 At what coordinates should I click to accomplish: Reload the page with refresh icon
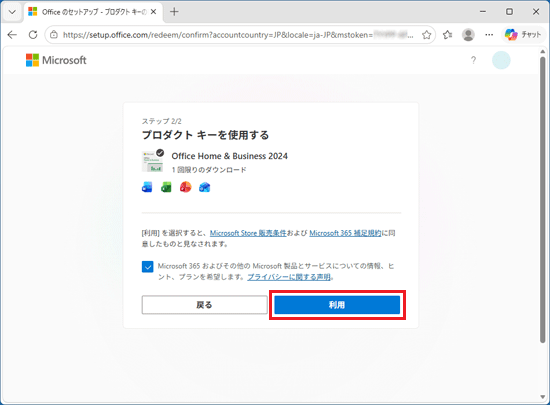[x=33, y=35]
